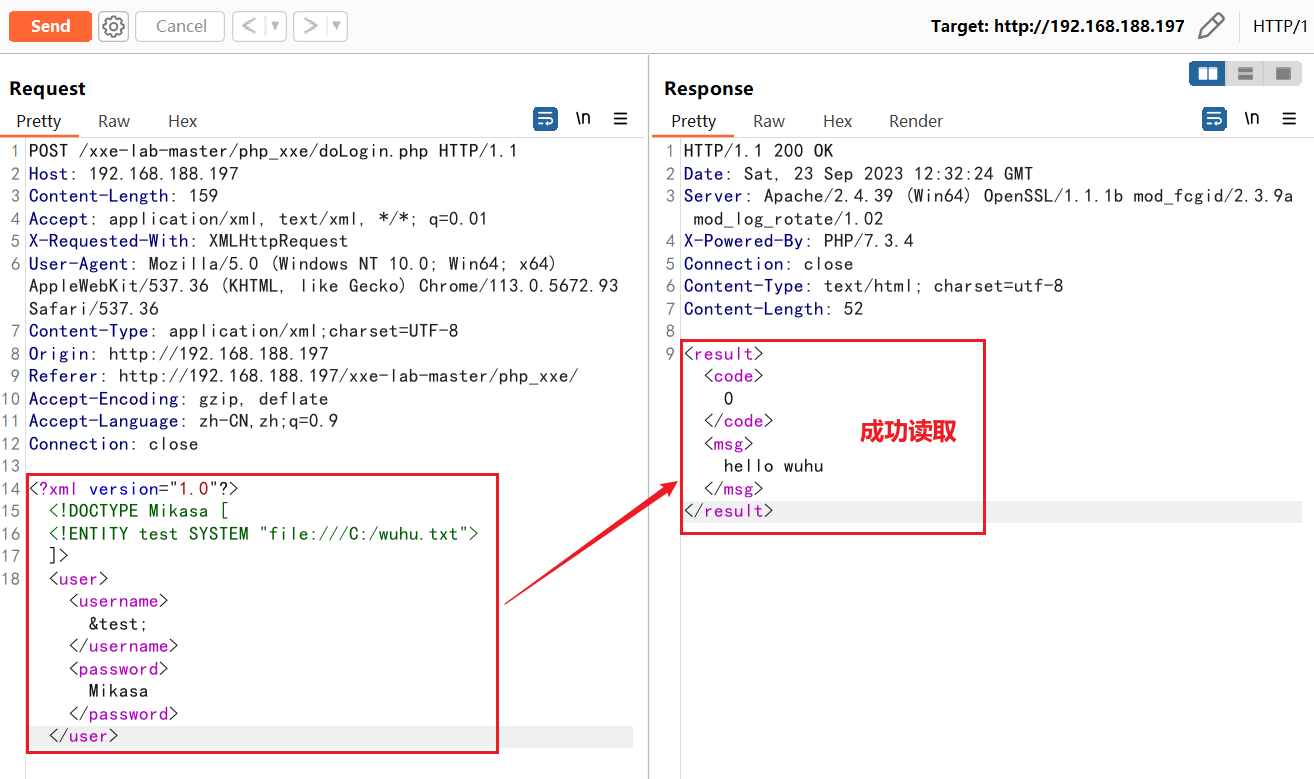Click the opening <password> tag

(x=118, y=669)
